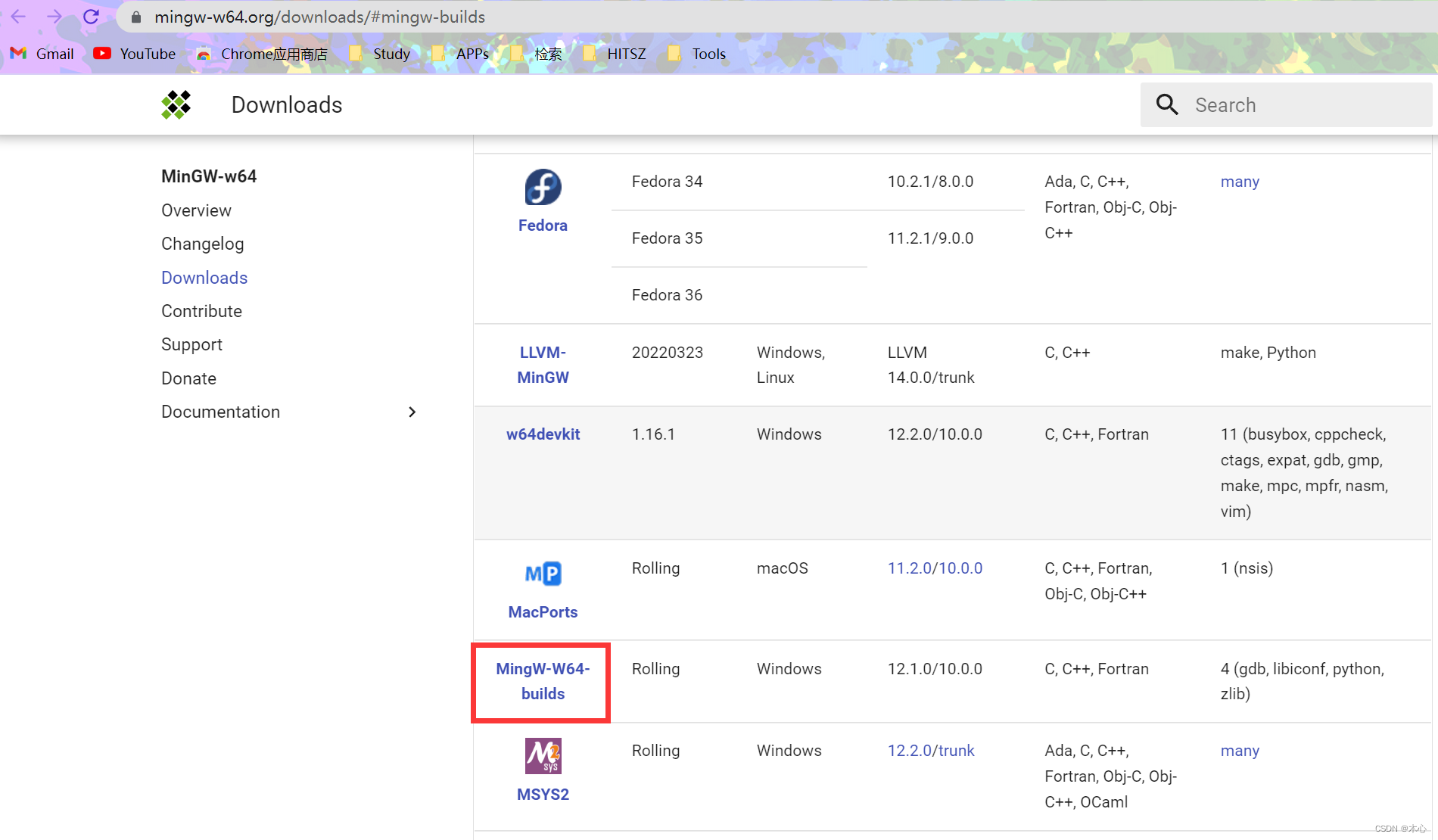Click the macOS platform cell

pos(783,568)
